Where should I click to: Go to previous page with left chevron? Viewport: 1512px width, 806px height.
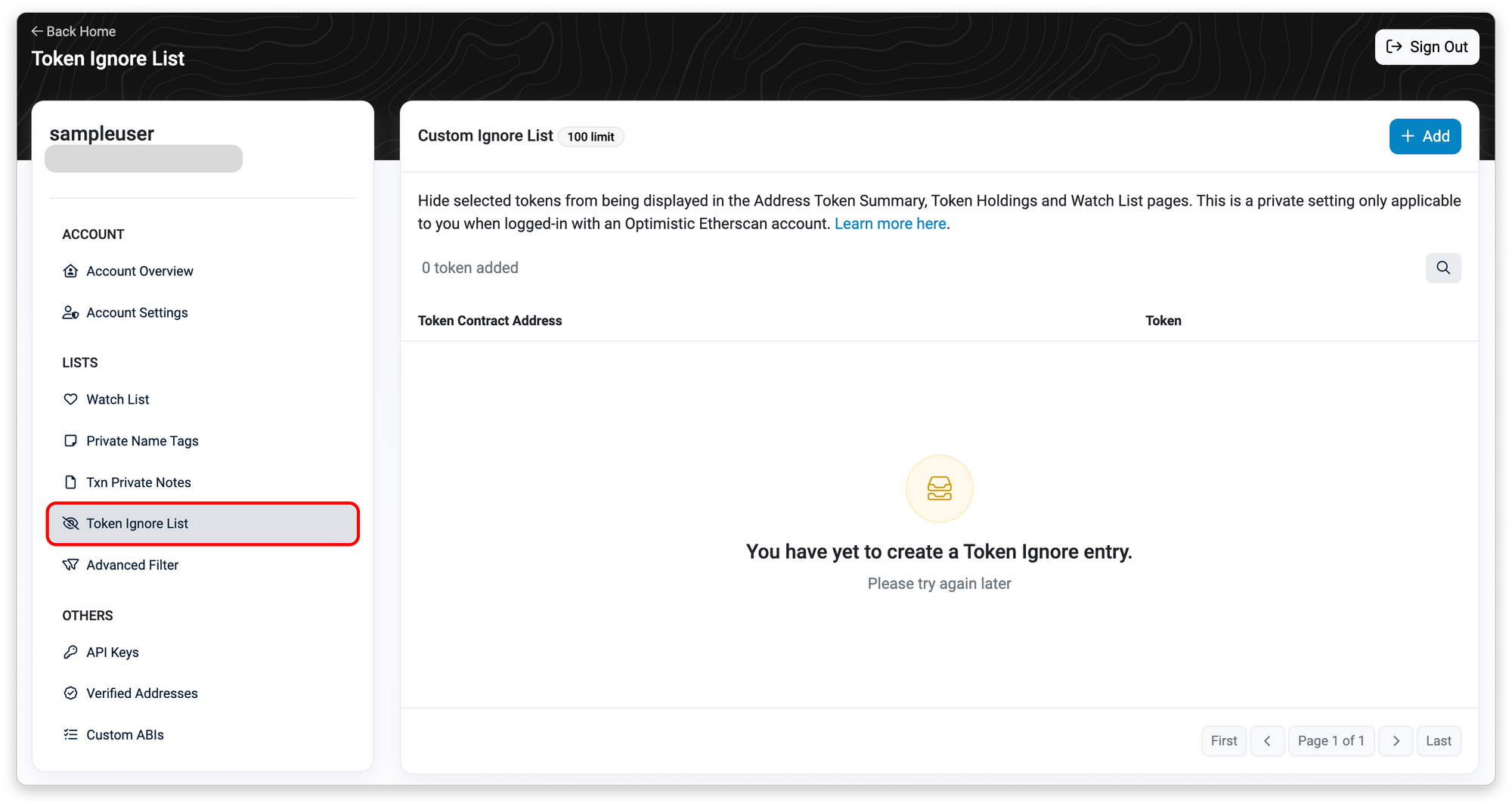(1267, 741)
